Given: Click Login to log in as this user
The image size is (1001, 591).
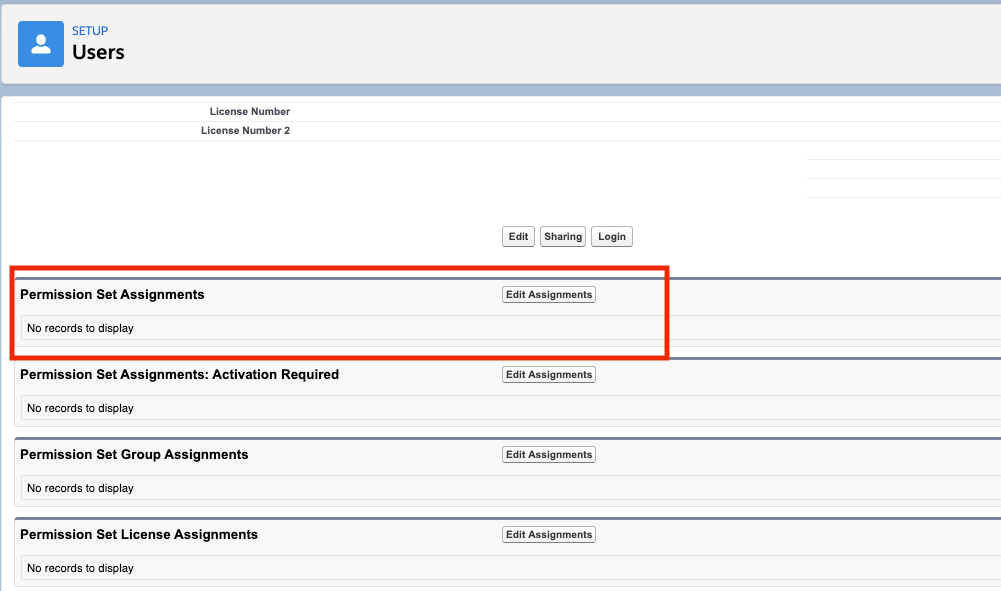Looking at the screenshot, I should pyautogui.click(x=611, y=236).
